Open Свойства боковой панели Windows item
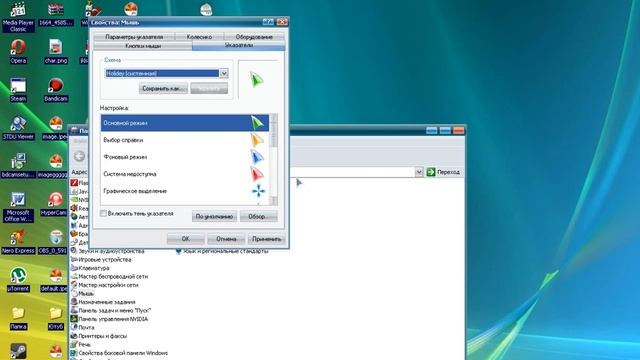The width and height of the screenshot is (640, 360). (119, 353)
